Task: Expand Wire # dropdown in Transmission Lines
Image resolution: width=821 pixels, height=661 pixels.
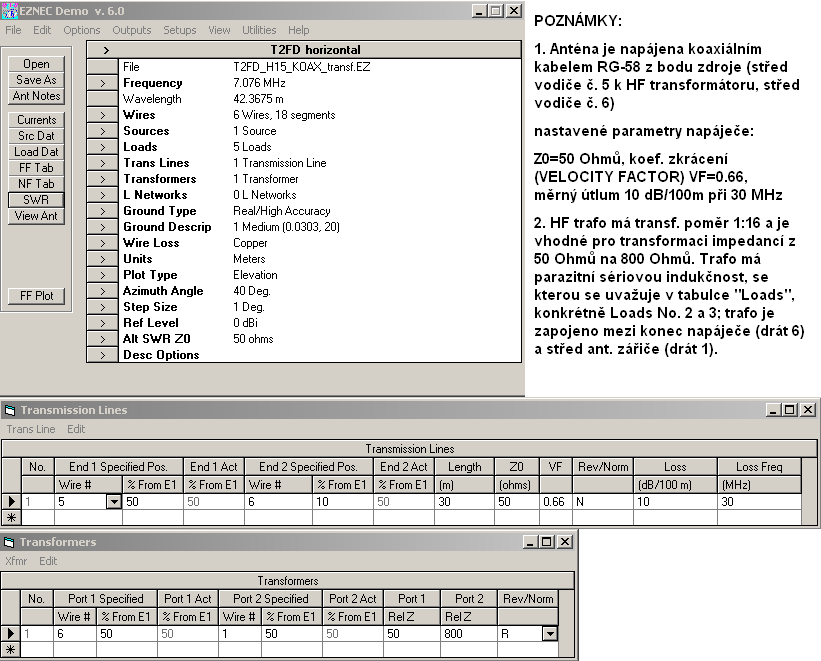Action: click(113, 502)
